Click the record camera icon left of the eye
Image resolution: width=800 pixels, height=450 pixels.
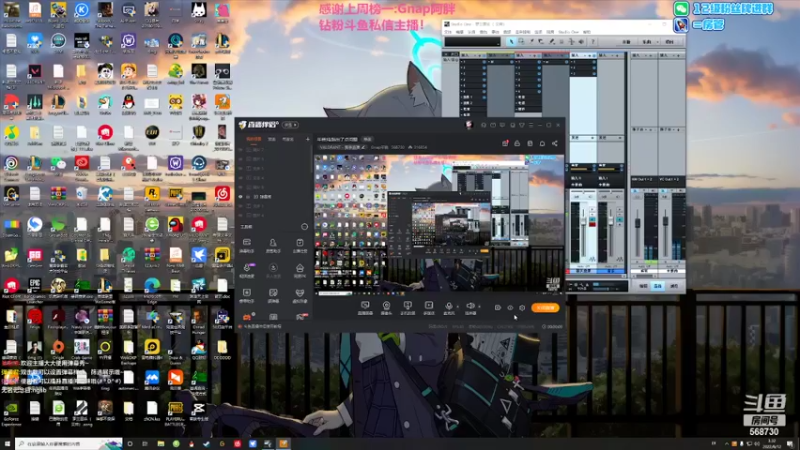point(497,308)
